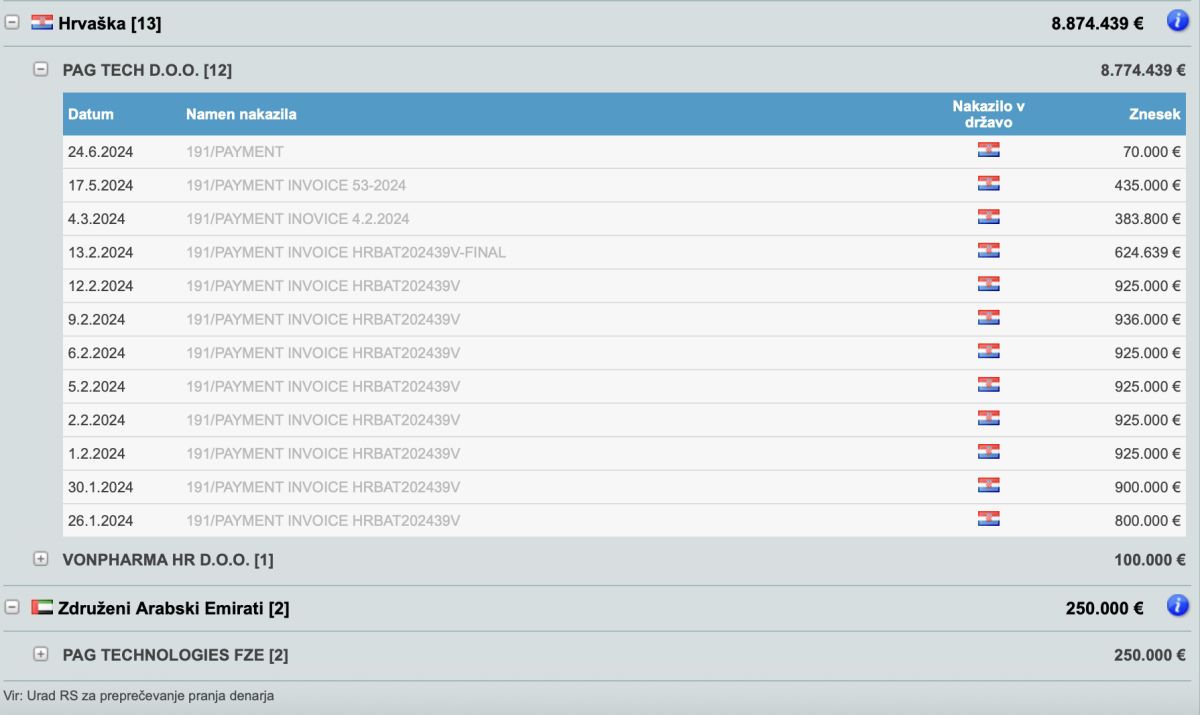Click the Znesek column header
1200x715 pixels.
1155,114
